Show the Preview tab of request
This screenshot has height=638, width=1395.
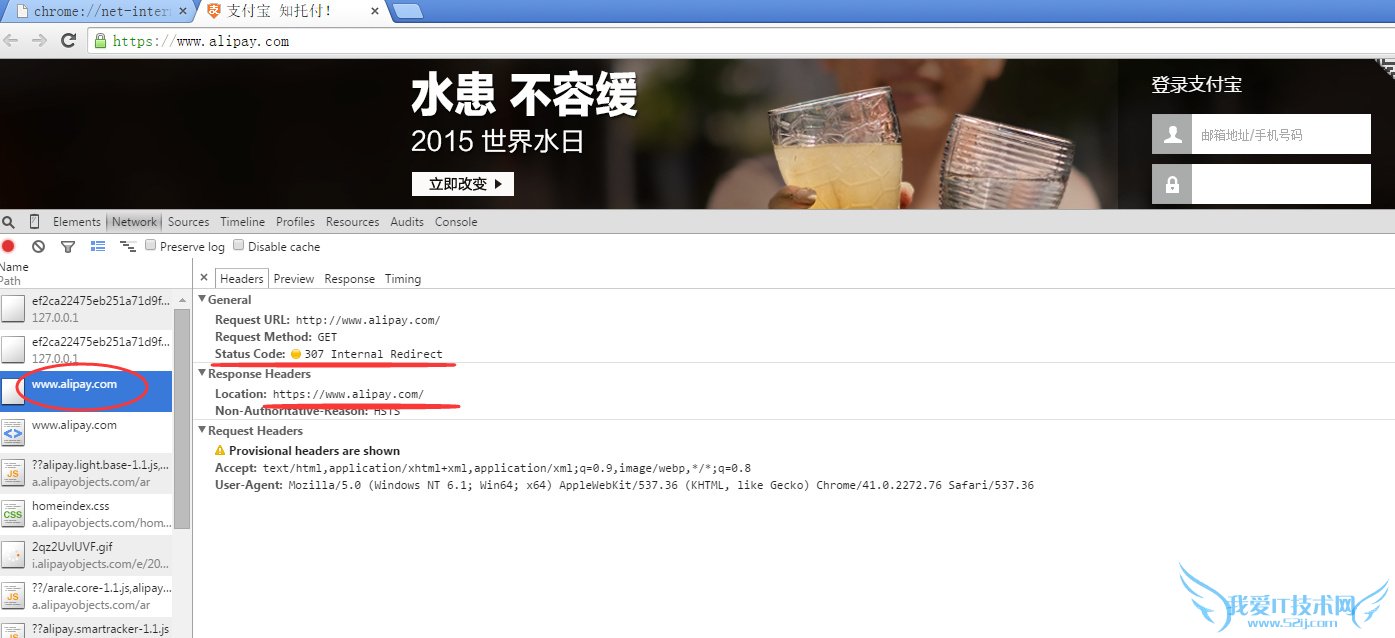[294, 279]
